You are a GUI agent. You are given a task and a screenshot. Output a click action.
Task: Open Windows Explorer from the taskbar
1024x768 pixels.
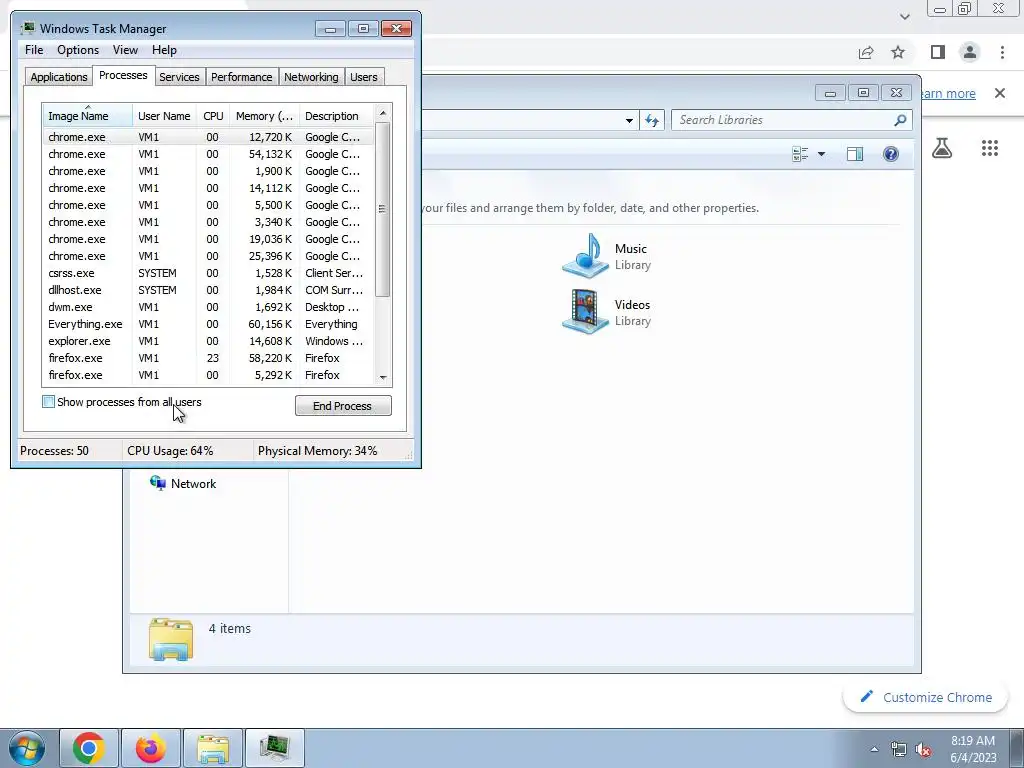click(213, 748)
